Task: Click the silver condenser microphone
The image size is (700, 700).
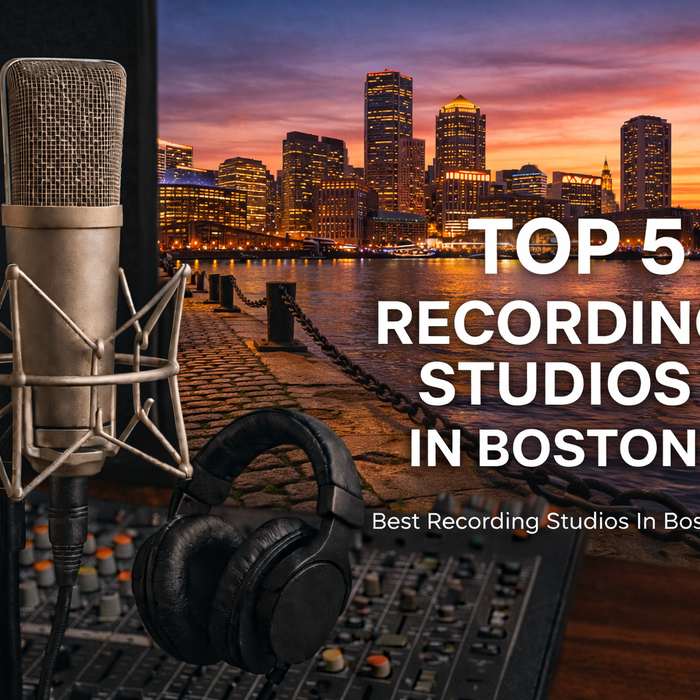Action: (62, 268)
